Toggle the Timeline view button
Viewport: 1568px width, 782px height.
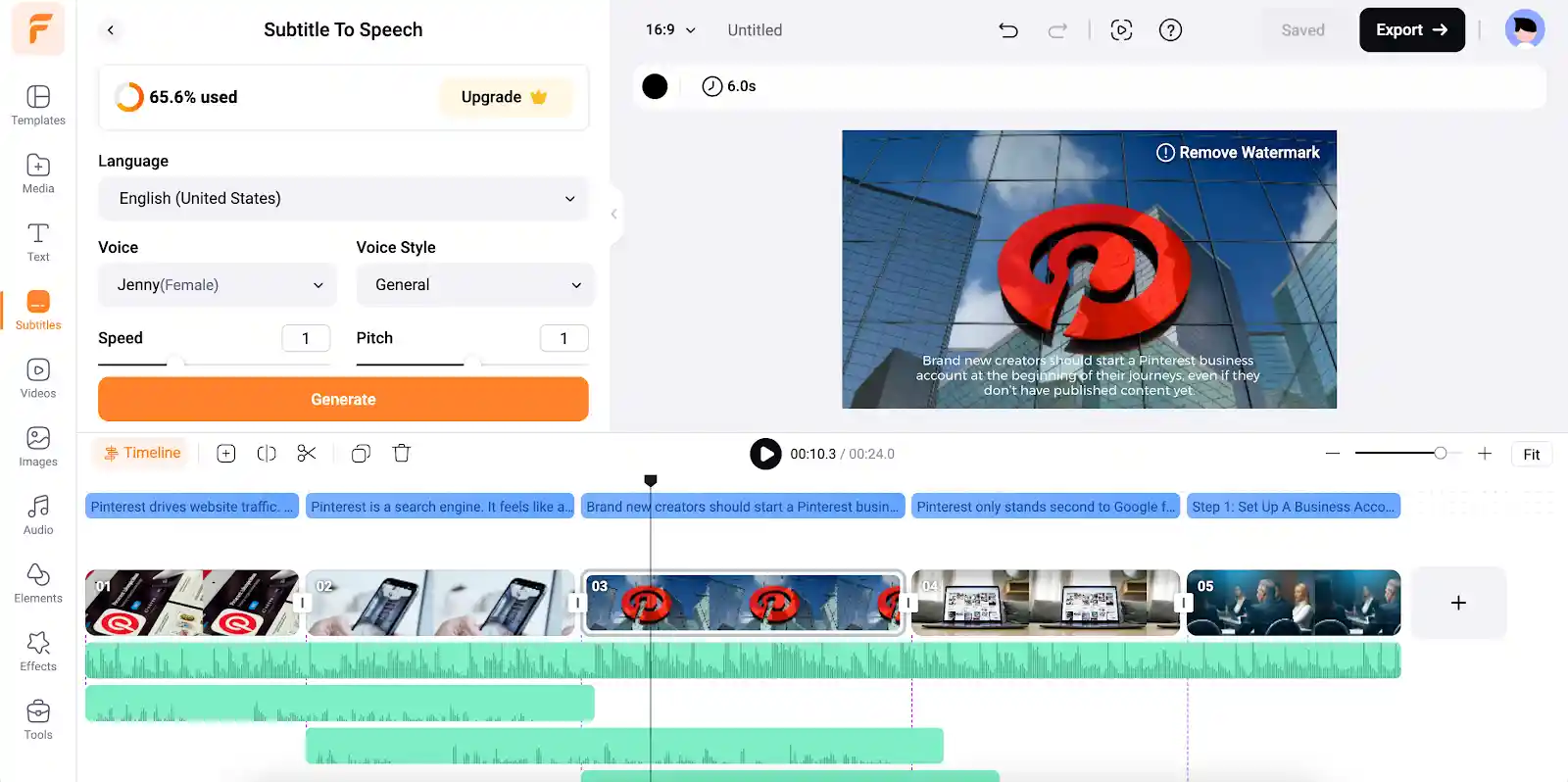[143, 453]
